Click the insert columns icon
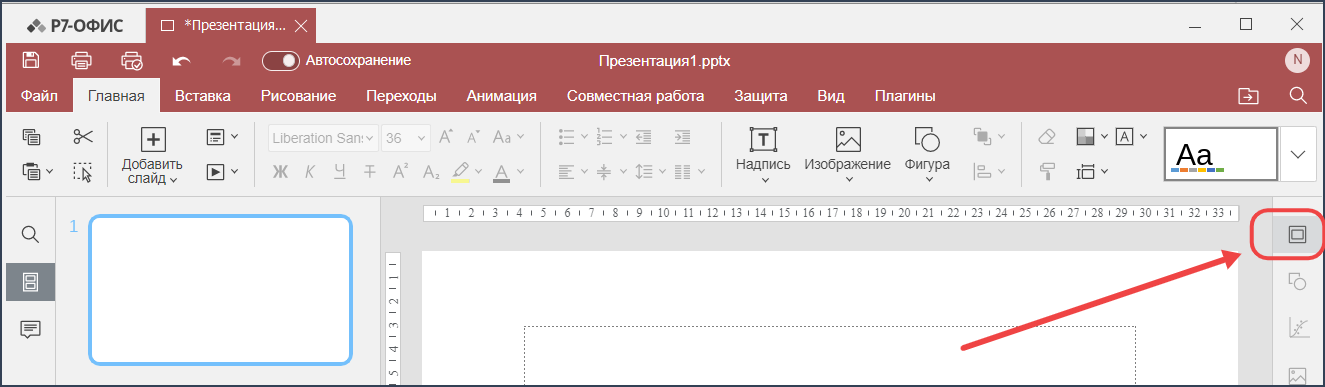The width and height of the screenshot is (1325, 387). (682, 172)
